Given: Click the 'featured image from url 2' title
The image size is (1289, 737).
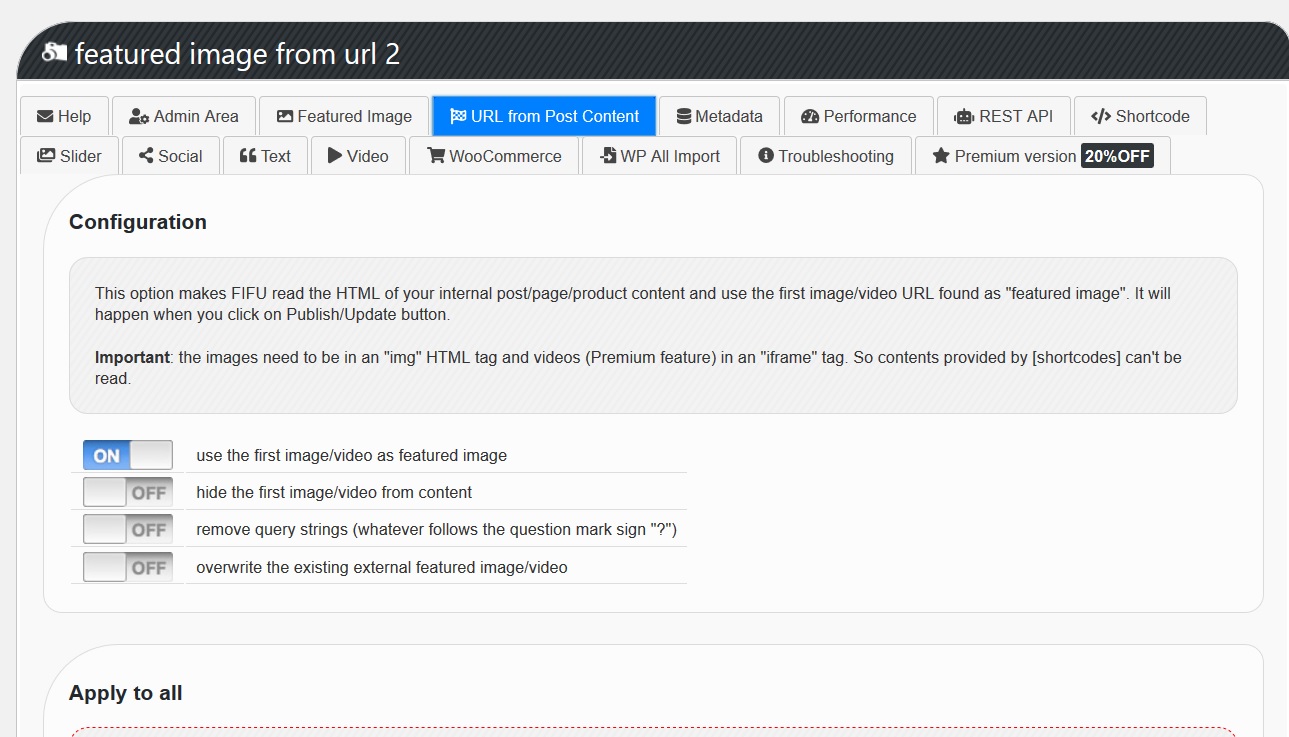Looking at the screenshot, I should coord(237,53).
